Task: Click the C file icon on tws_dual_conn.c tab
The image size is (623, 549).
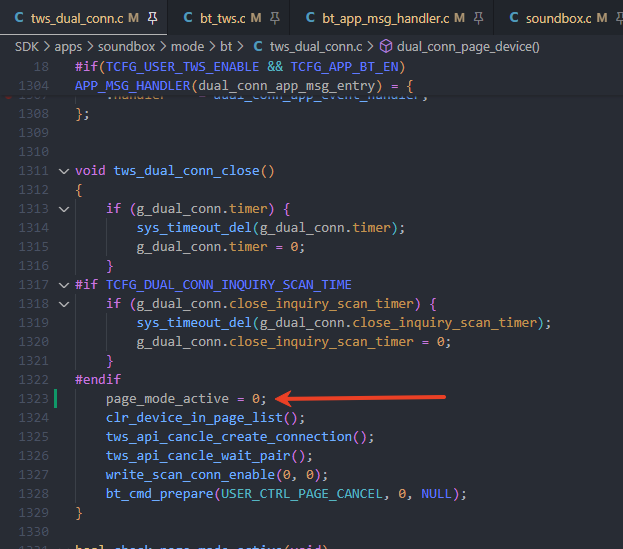Action: [19, 17]
